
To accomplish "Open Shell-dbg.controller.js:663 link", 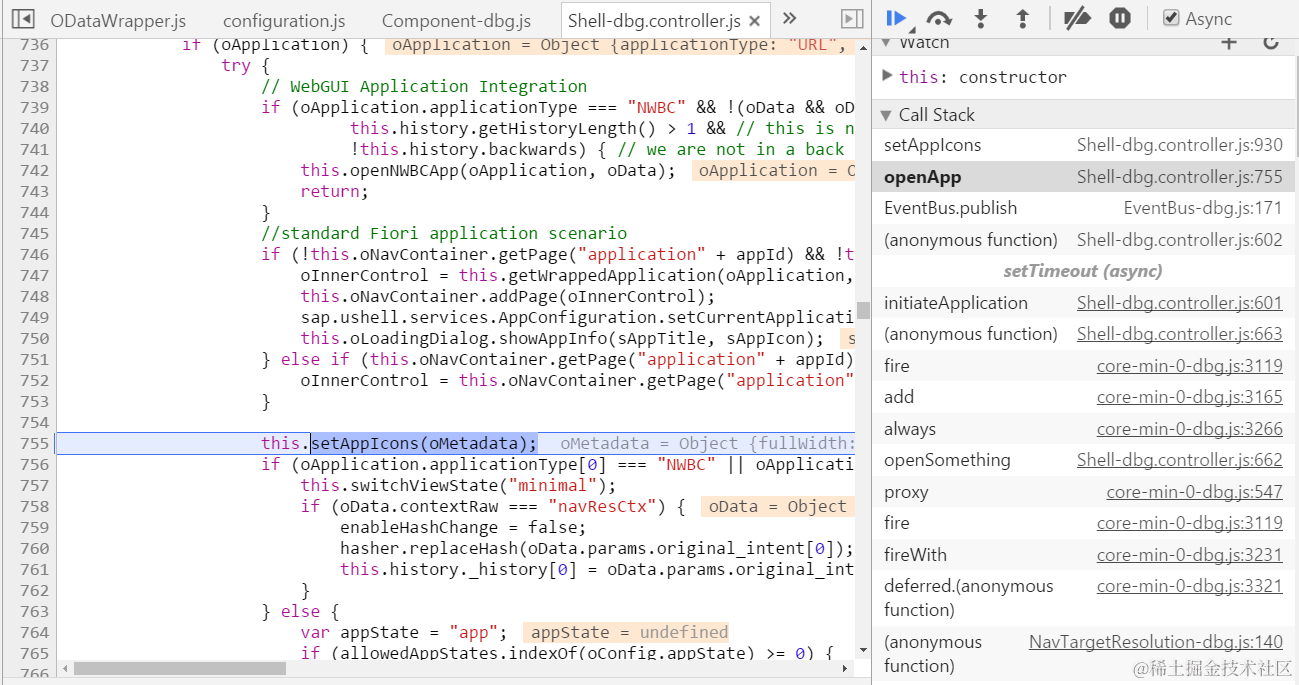I will 1179,334.
